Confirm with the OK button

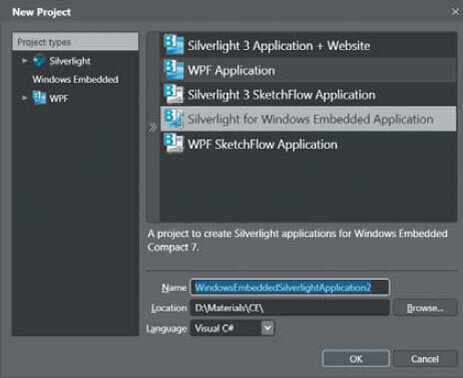356,359
